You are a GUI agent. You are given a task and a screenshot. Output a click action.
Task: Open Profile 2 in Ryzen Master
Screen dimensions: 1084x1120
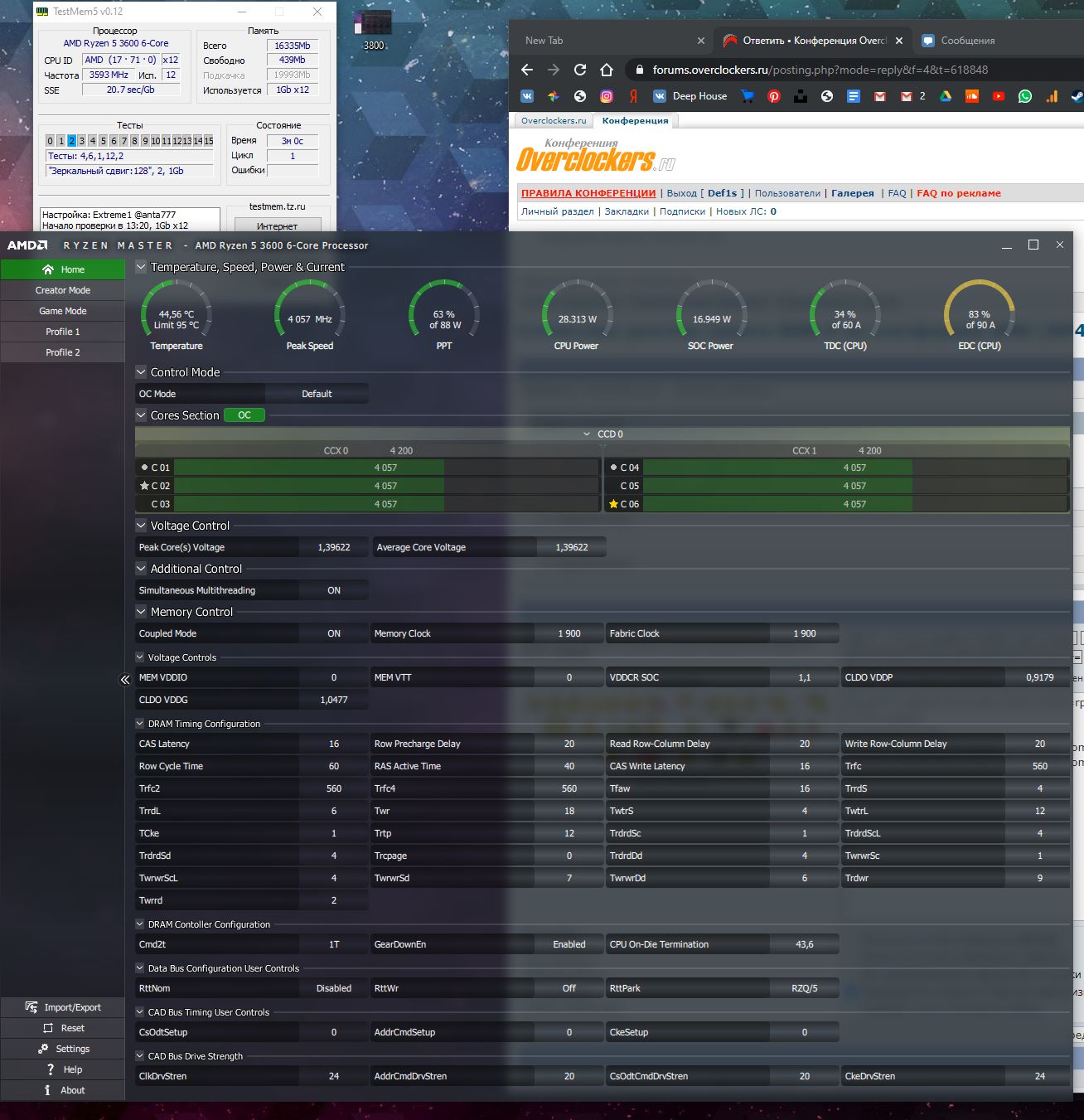[x=63, y=352]
